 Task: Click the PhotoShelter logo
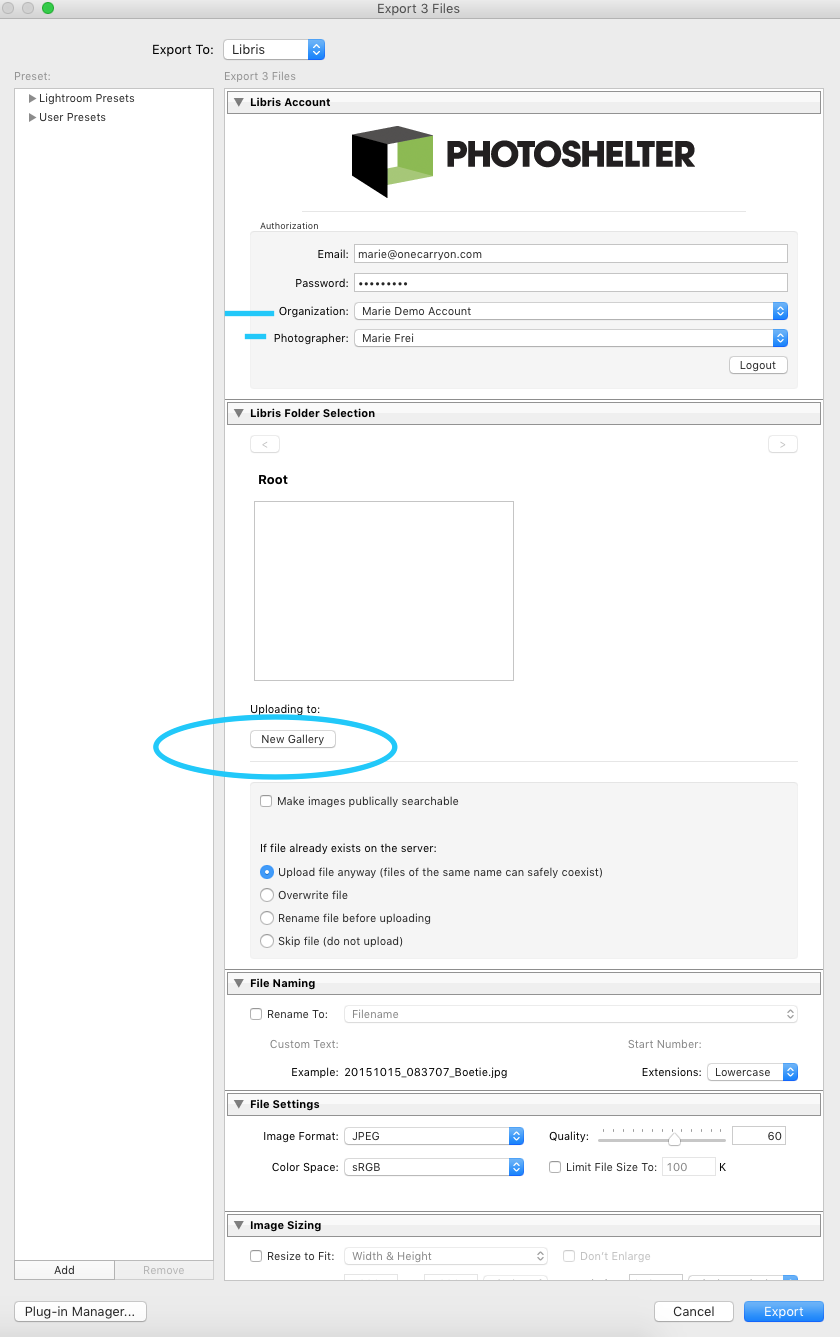coord(523,160)
